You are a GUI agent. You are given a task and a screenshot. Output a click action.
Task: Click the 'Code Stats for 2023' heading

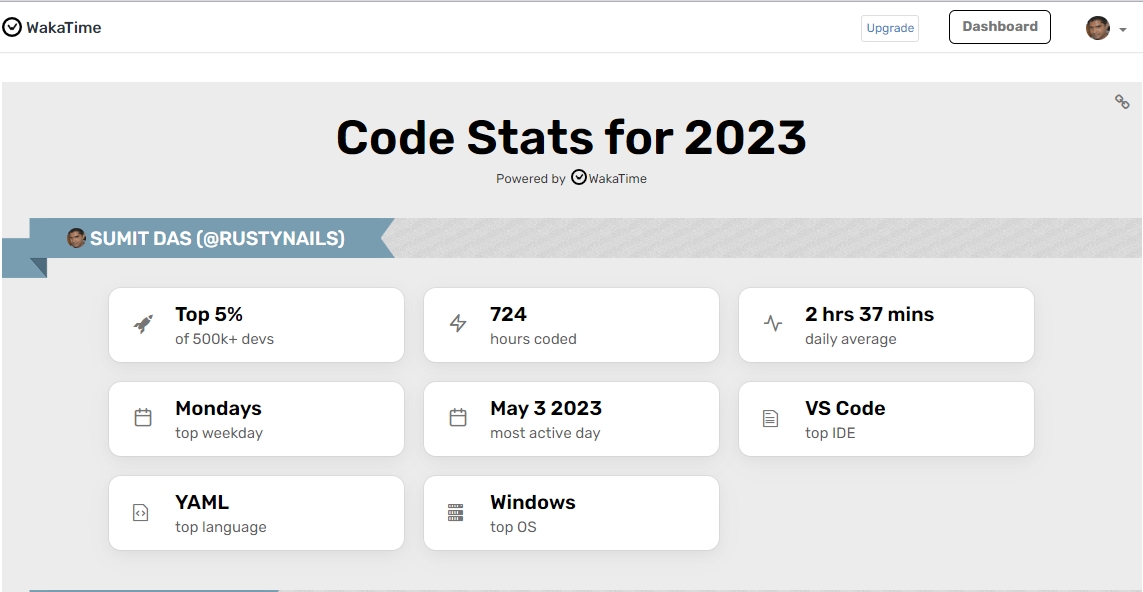click(x=572, y=138)
